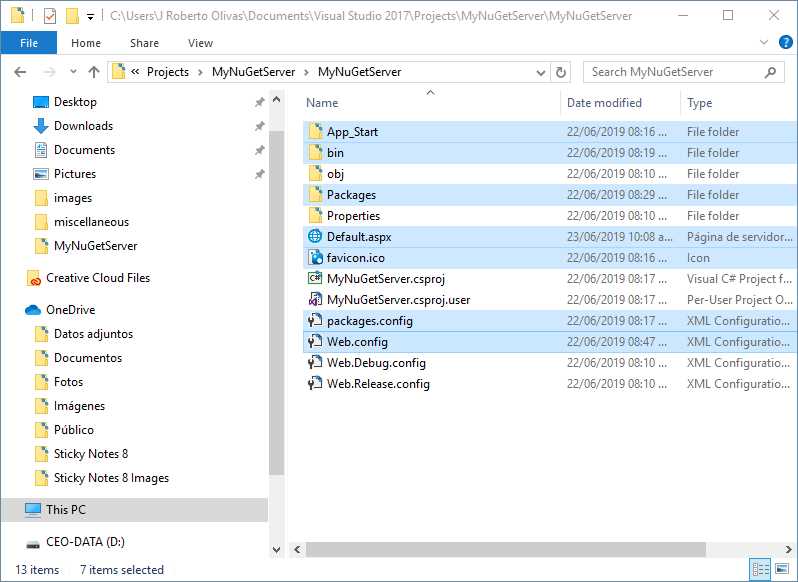The width and height of the screenshot is (798, 582).
Task: Open the Explorer Help icon
Action: pos(785,42)
